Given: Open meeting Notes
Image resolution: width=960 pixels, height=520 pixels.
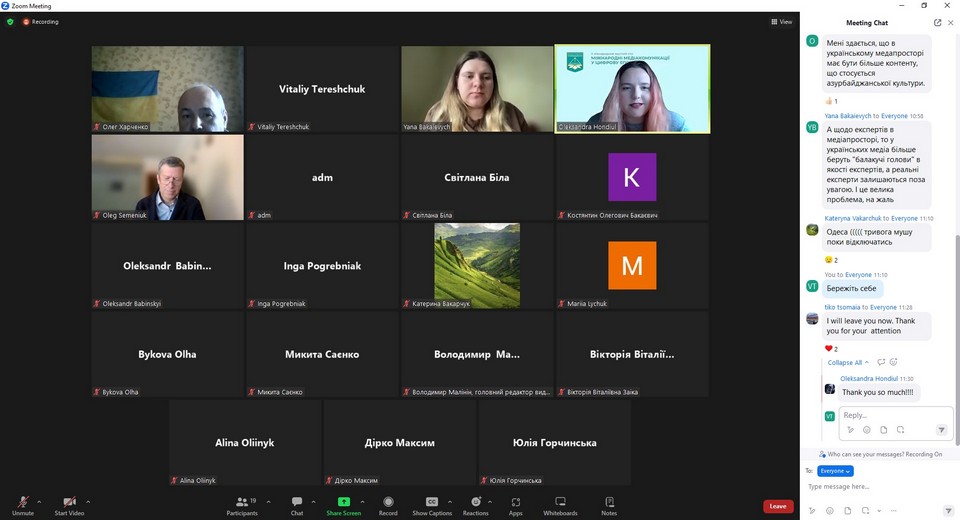Looking at the screenshot, I should [x=609, y=505].
